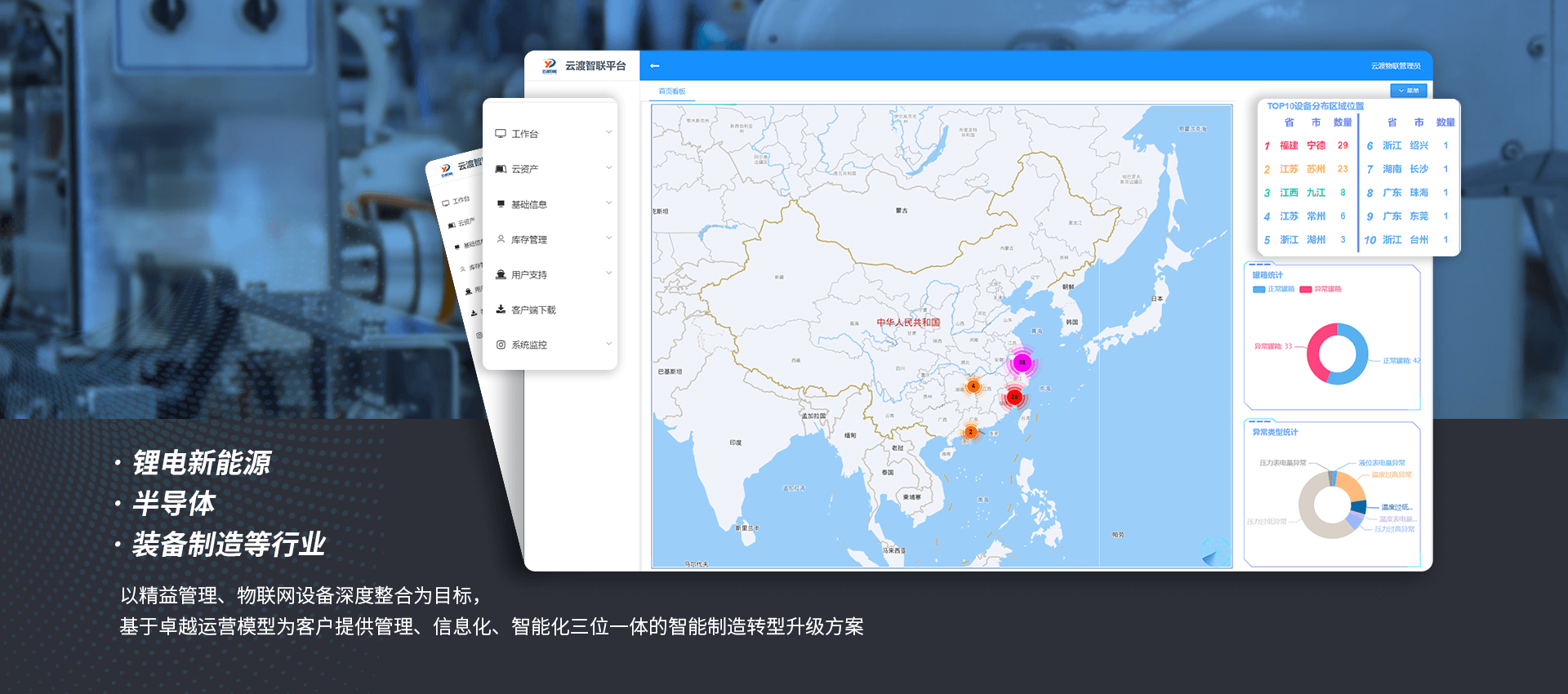Toggle the 正常罐箱 legend item
The width and height of the screenshot is (1568, 694).
[x=1274, y=289]
